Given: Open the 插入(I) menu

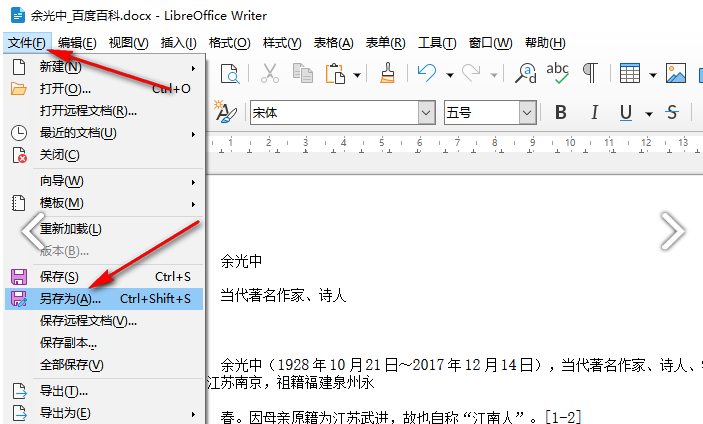Looking at the screenshot, I should (178, 43).
